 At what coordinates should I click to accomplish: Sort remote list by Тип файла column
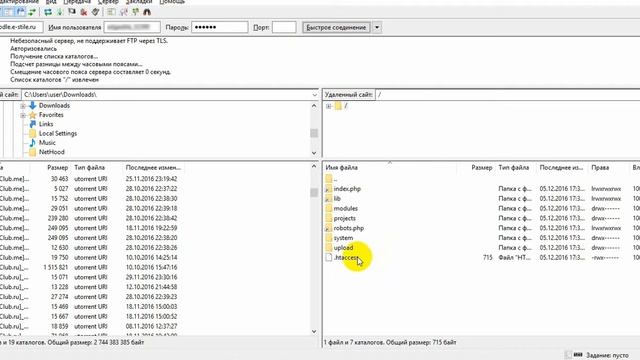tap(513, 168)
